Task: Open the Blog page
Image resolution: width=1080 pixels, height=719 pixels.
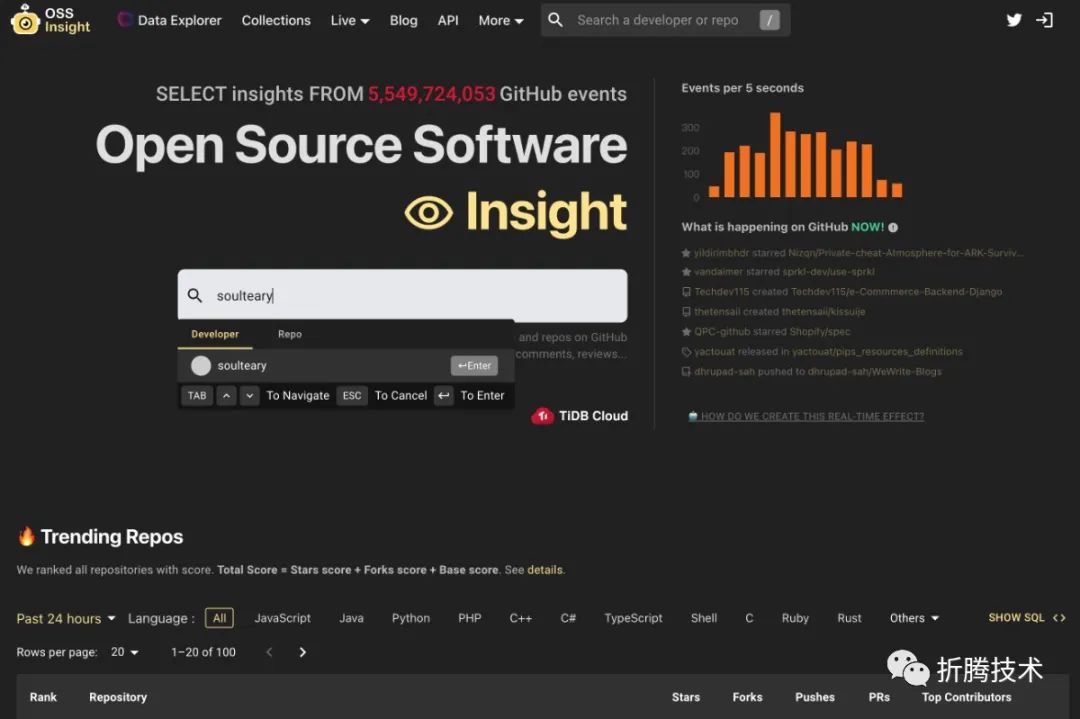Action: pos(403,21)
